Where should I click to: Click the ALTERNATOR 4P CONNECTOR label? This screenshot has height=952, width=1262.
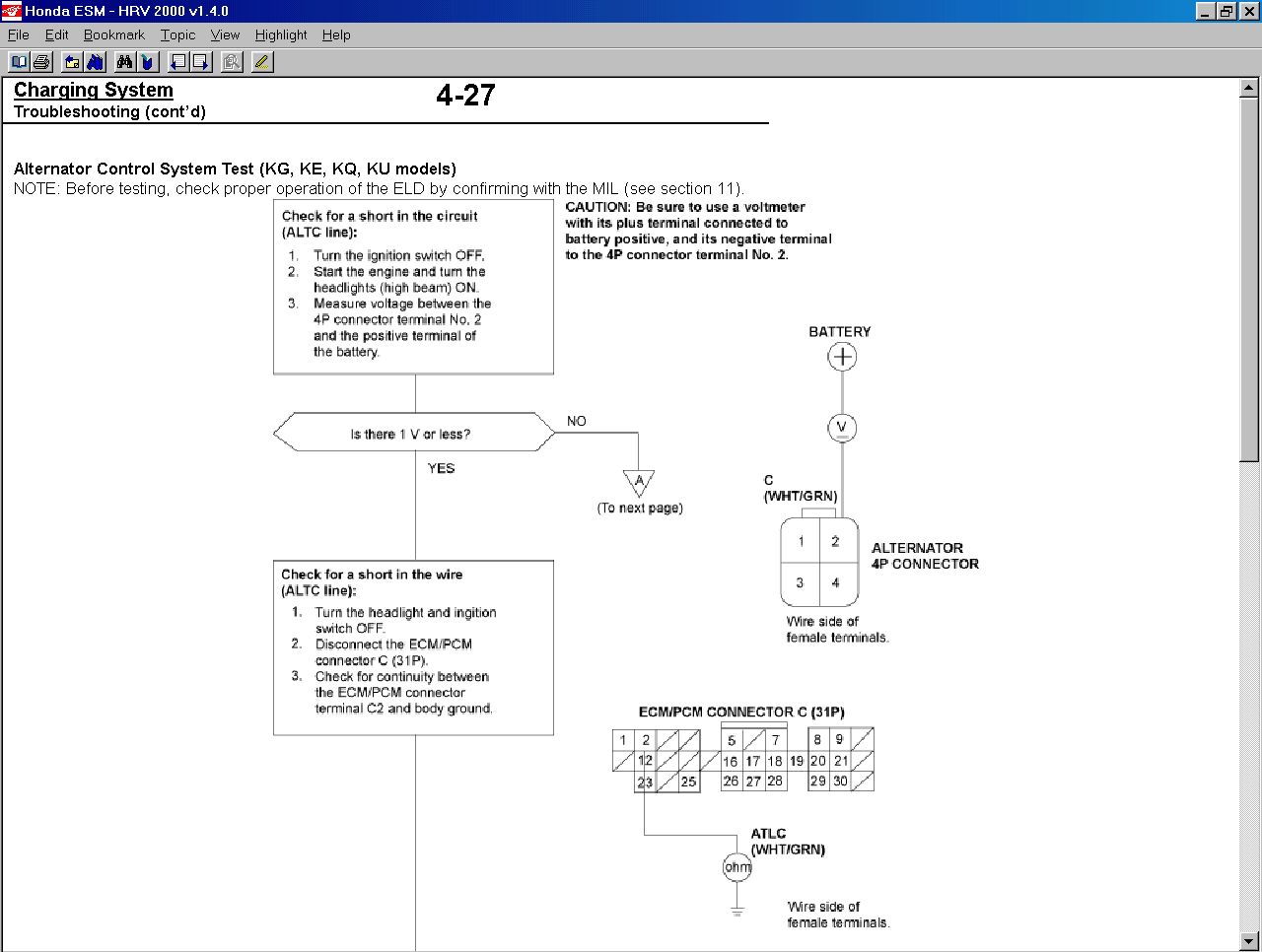(925, 556)
